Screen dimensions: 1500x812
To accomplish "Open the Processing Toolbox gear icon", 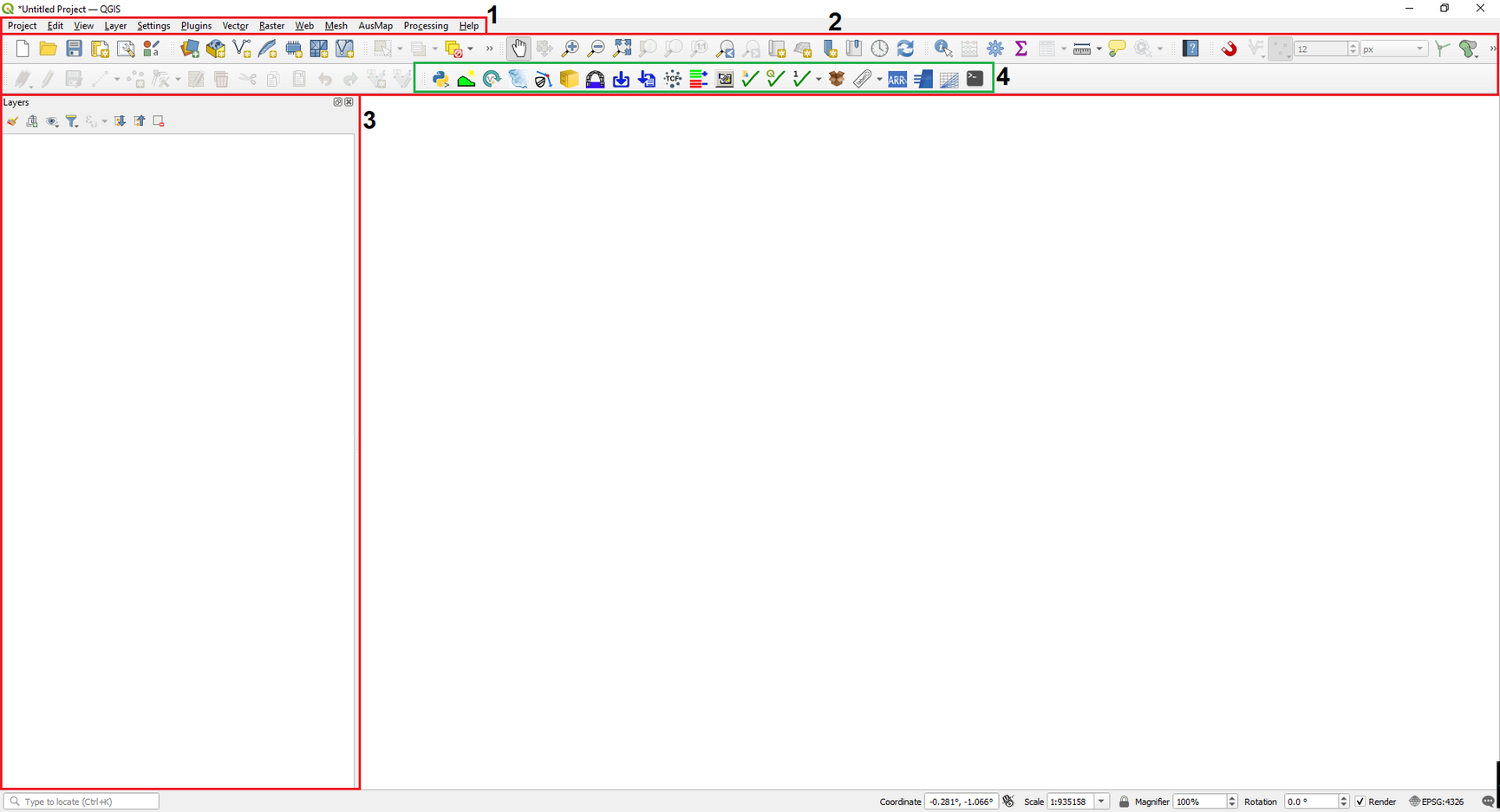I will [995, 49].
